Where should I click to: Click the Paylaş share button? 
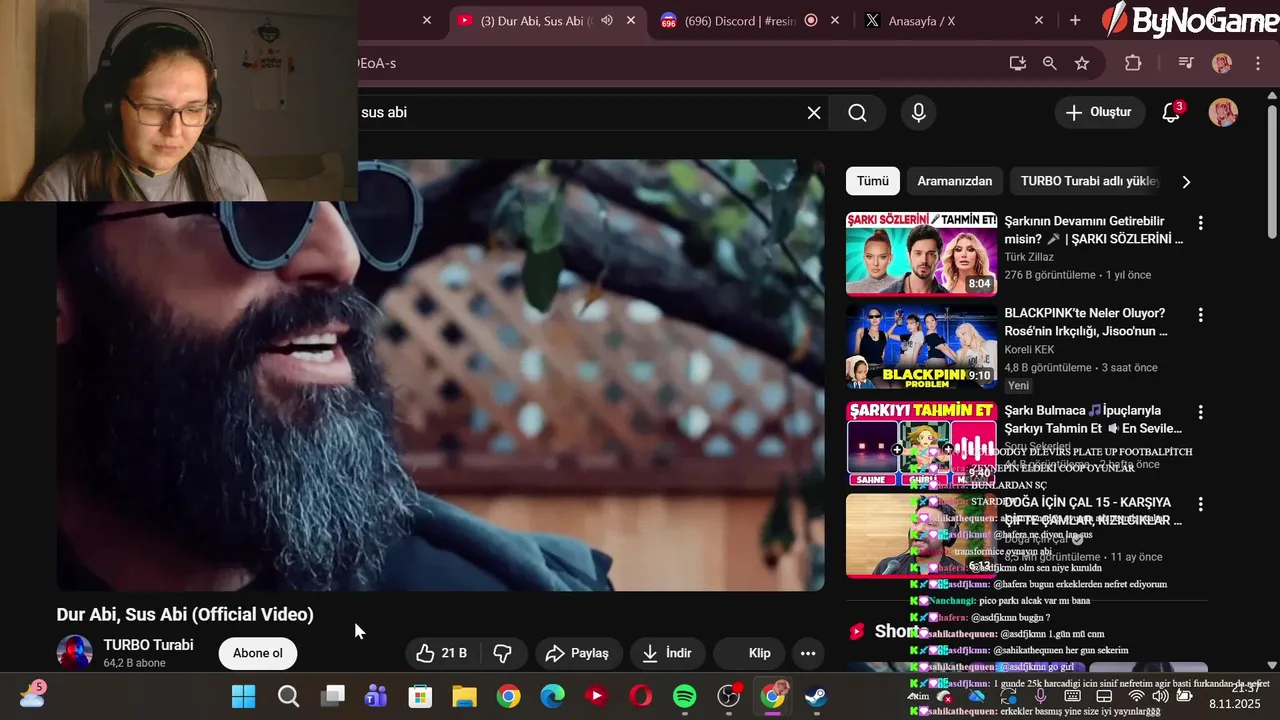(577, 653)
